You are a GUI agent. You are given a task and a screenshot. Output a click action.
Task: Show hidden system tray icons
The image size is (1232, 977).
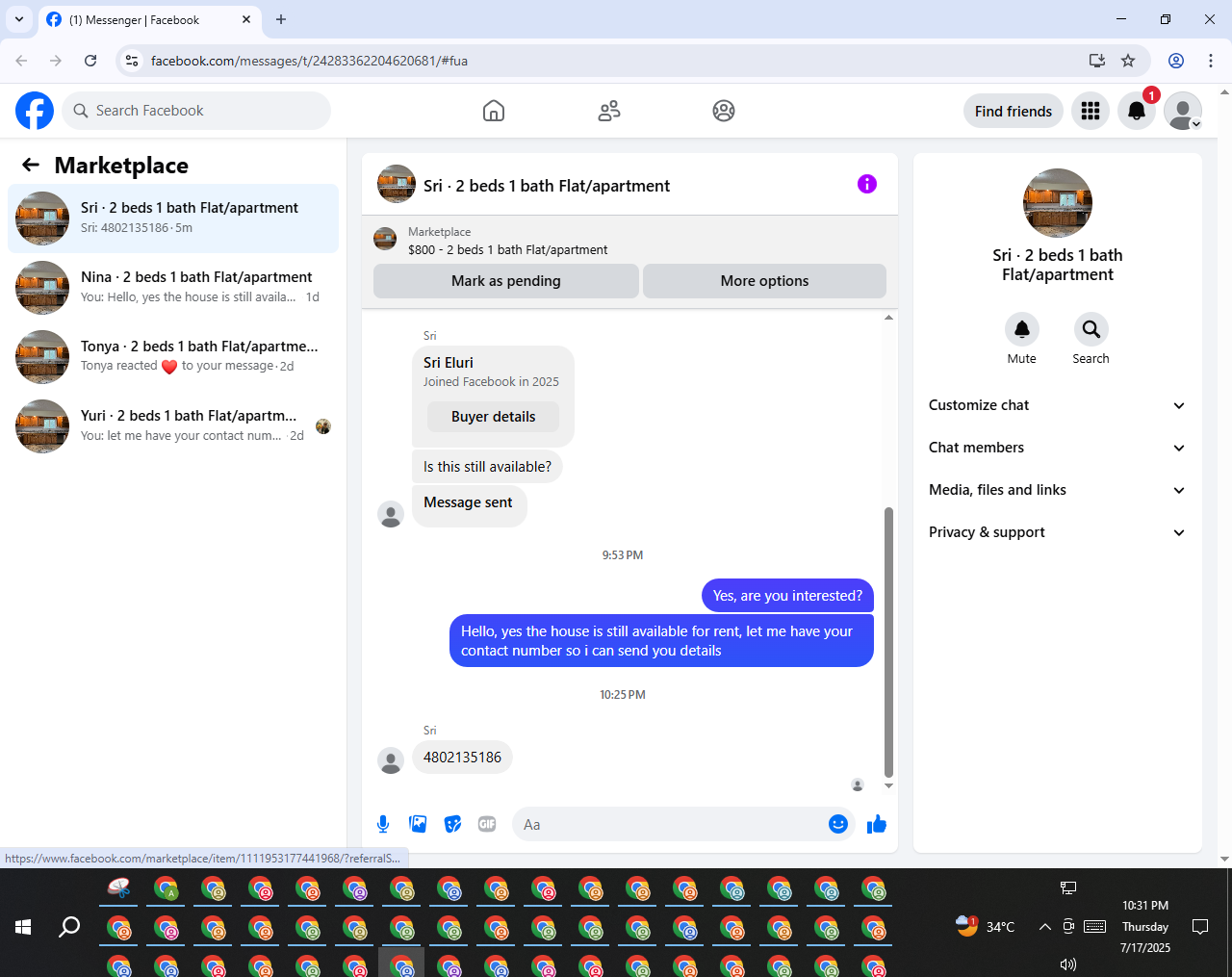coord(1044,927)
